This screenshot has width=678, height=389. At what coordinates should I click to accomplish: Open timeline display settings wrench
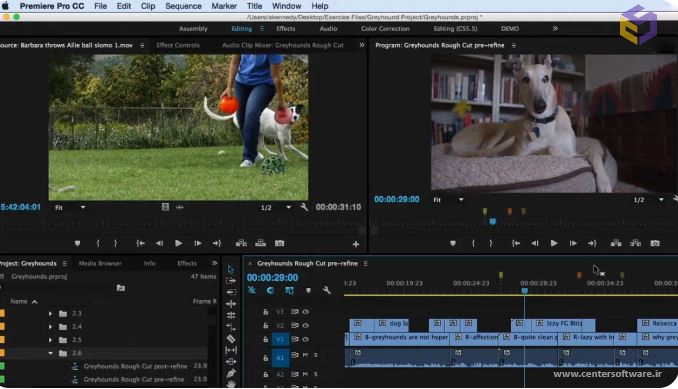[327, 290]
